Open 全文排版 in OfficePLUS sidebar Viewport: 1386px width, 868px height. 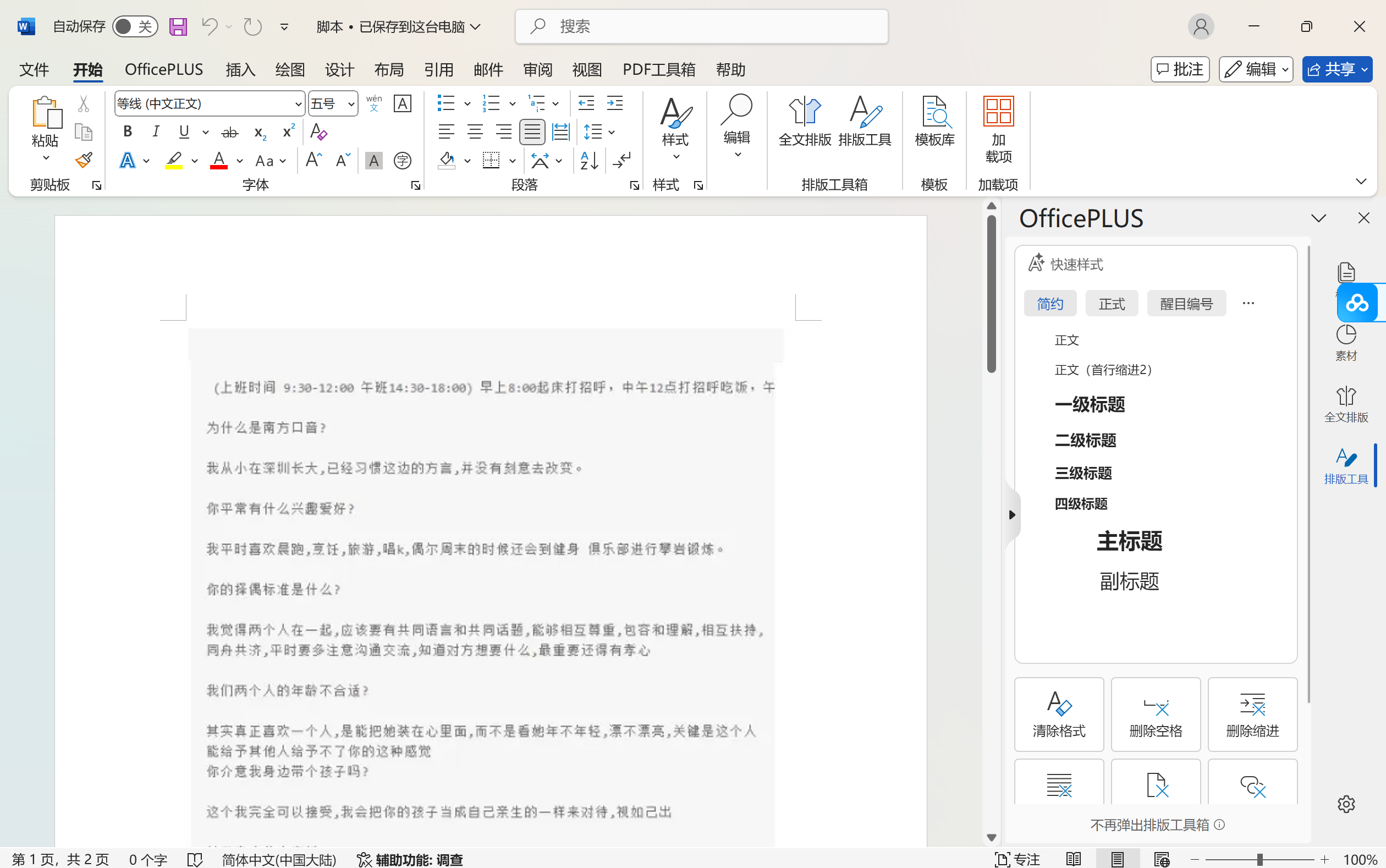pyautogui.click(x=1346, y=405)
